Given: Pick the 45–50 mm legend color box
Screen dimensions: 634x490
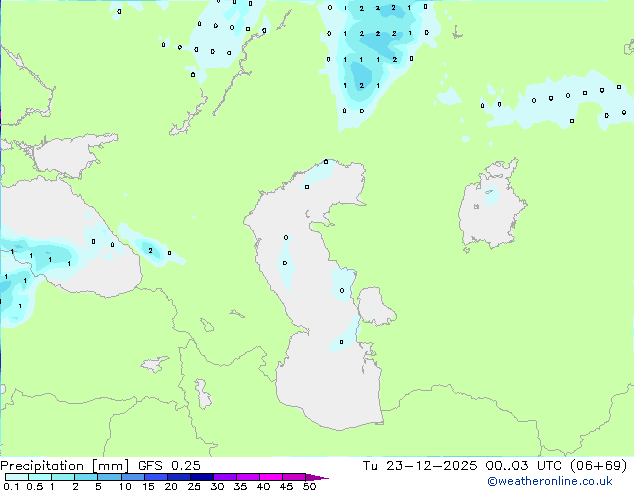Looking at the screenshot, I should click(294, 477).
